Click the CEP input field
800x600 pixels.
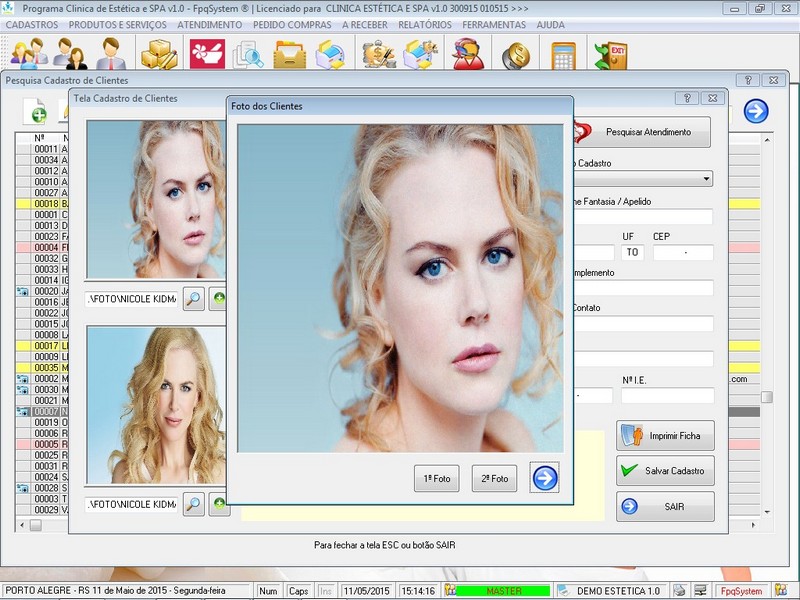pos(683,252)
